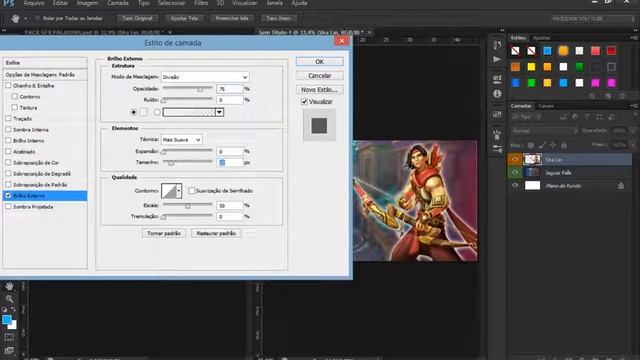
Task: Filter layers by pixel layer icon
Action: click(563, 117)
